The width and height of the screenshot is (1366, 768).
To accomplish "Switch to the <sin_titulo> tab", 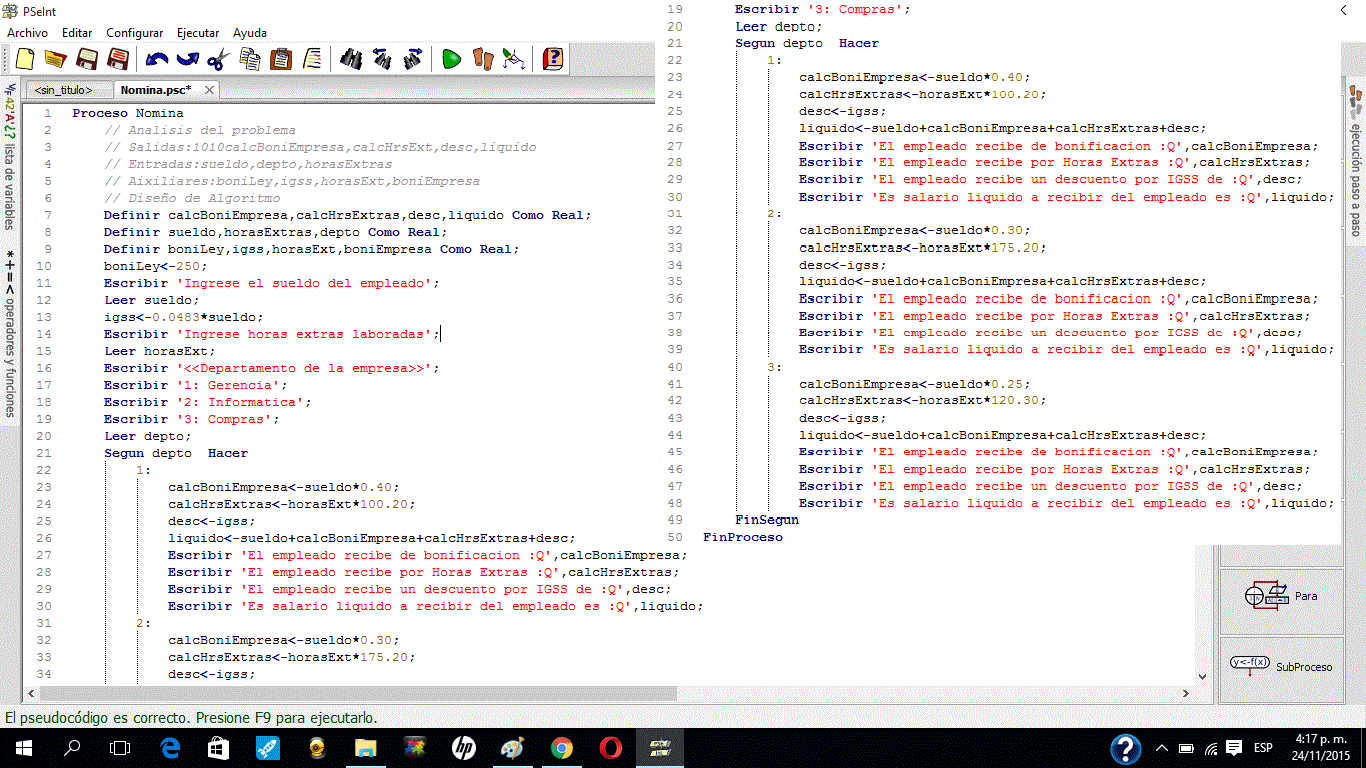I will [x=63, y=90].
